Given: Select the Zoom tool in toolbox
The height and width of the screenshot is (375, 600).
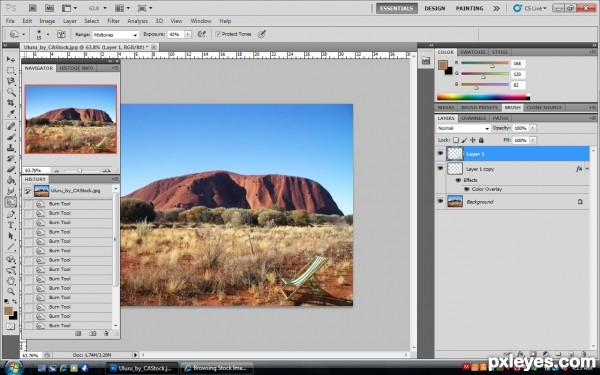Looking at the screenshot, I should tap(11, 292).
